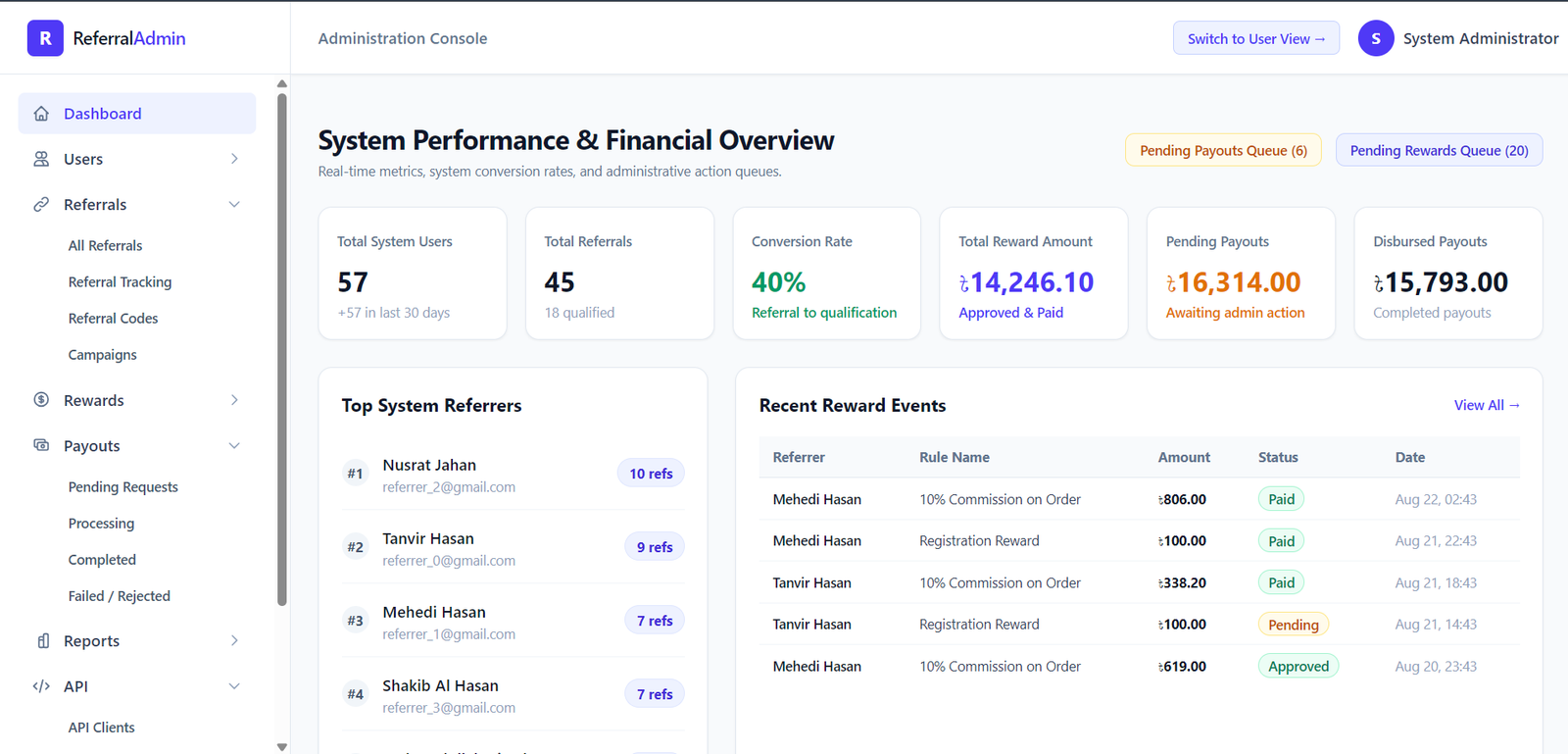Image resolution: width=1568 pixels, height=754 pixels.
Task: Expand the Reports menu chevron
Action: coord(234,641)
